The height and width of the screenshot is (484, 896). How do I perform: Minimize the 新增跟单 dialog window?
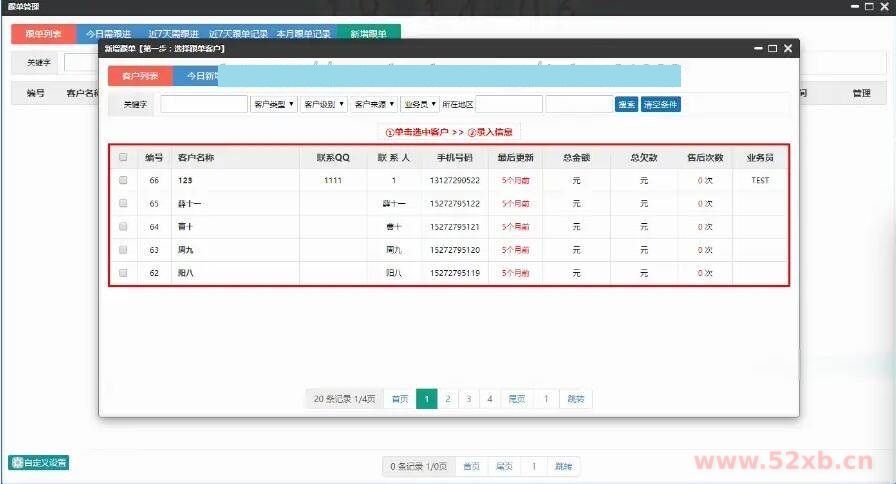point(756,49)
